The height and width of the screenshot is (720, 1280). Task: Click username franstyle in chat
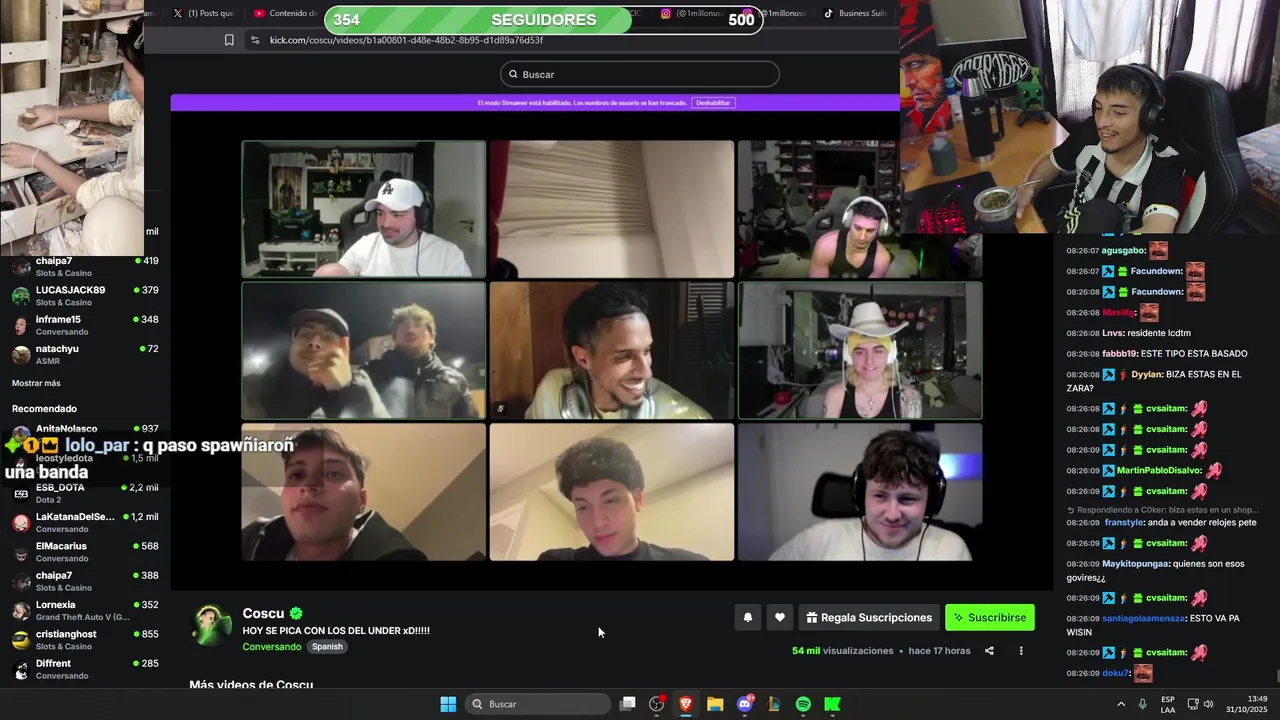point(1123,523)
